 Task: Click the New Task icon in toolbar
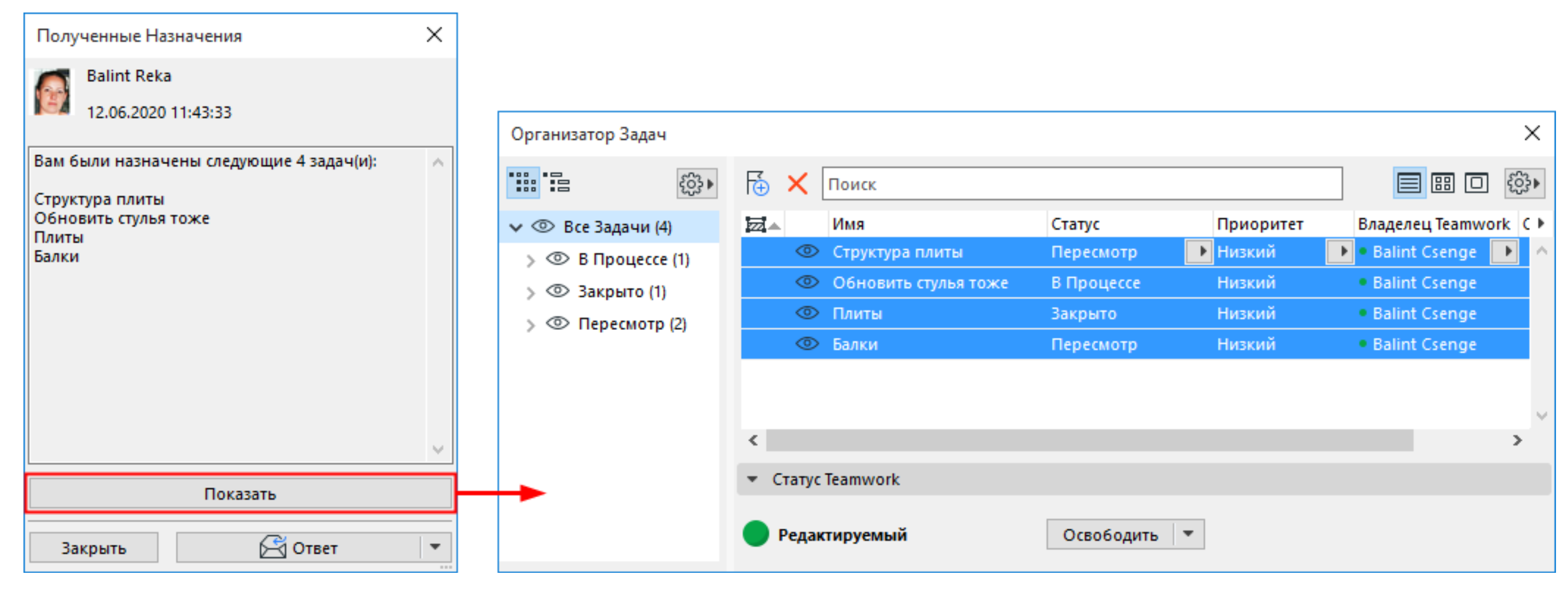(x=757, y=183)
